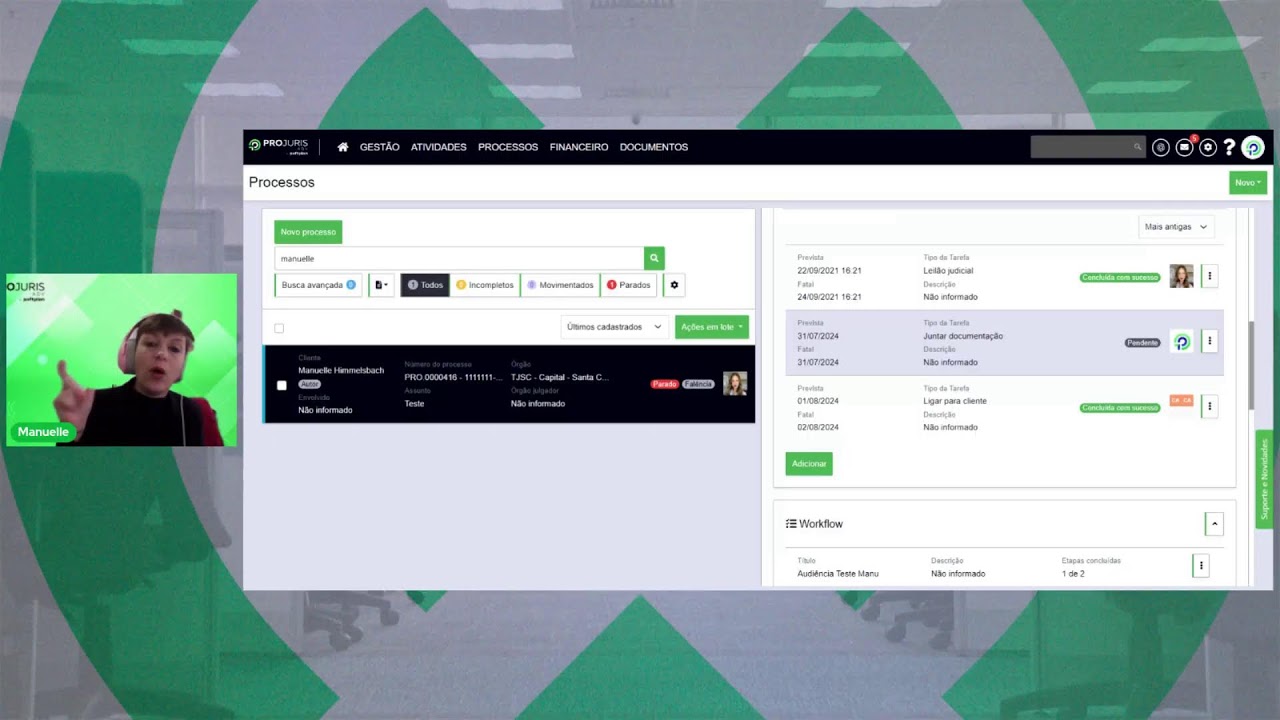Screen dimensions: 1280x720
Task: Click the details panel vertical scrollbar
Action: (1251, 364)
